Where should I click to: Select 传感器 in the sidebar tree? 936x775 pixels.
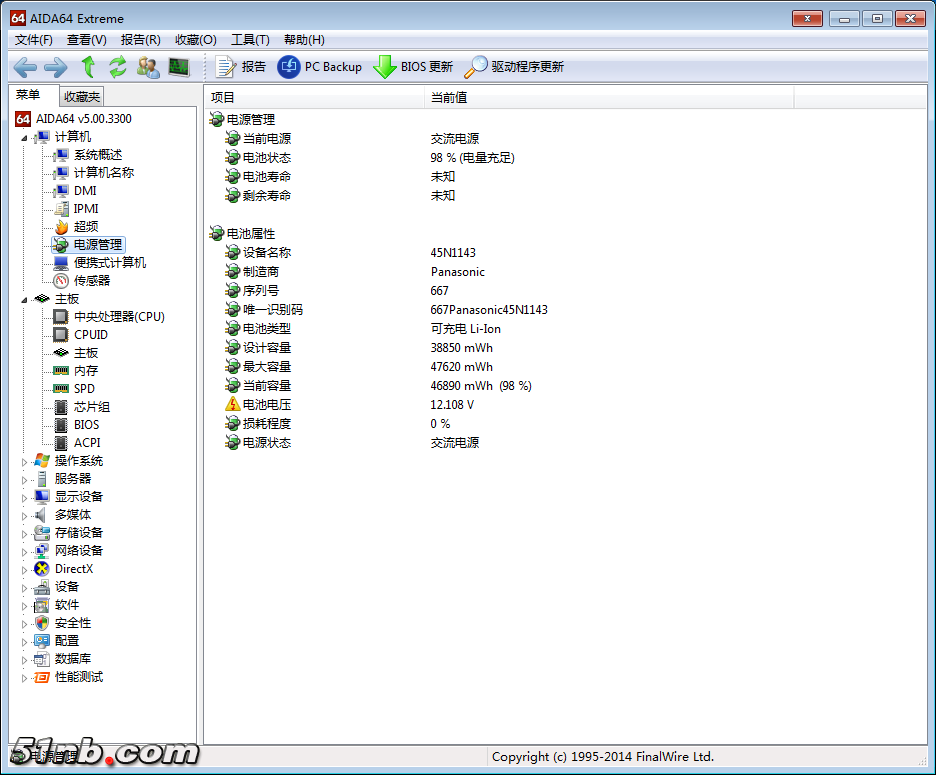(91, 281)
